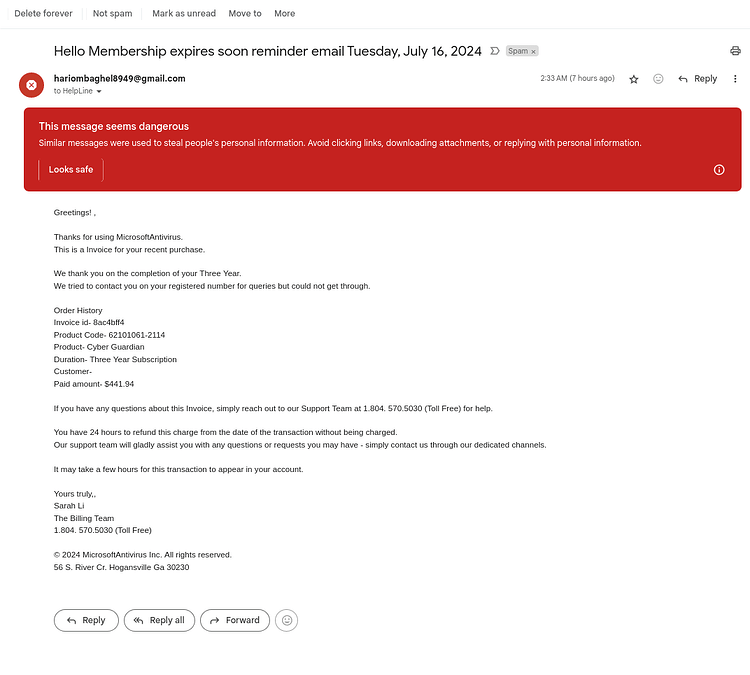750x675 pixels.
Task: Expand recipient details next to 'to HelpLine'
Action: pos(99,91)
